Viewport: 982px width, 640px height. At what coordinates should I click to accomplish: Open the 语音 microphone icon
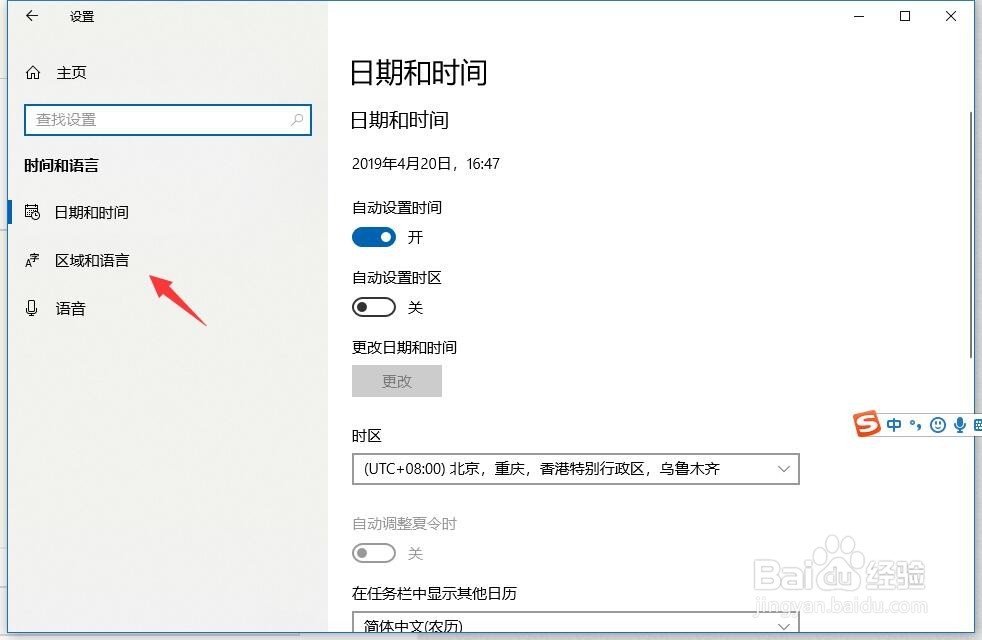31,308
